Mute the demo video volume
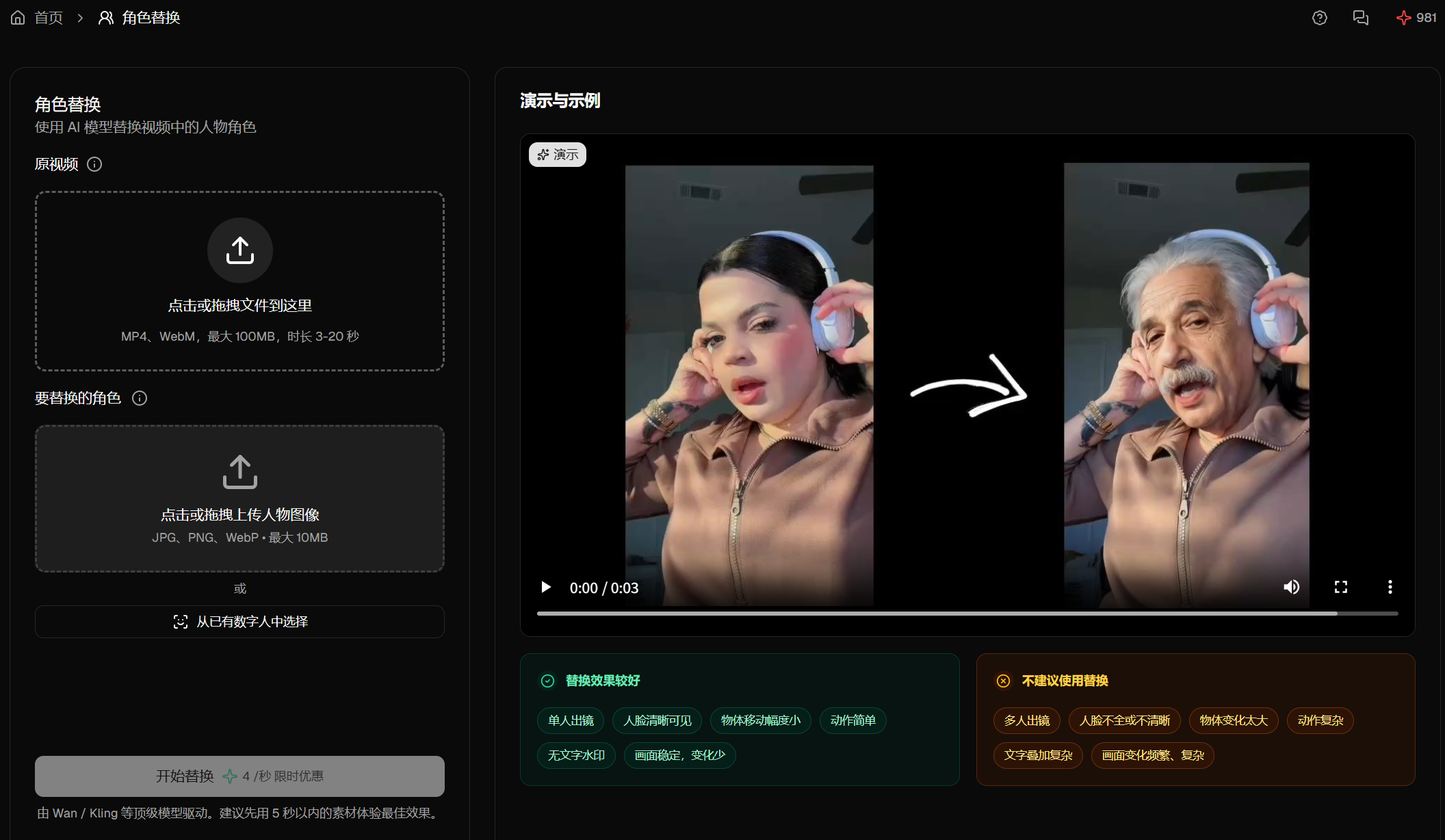 1292,587
